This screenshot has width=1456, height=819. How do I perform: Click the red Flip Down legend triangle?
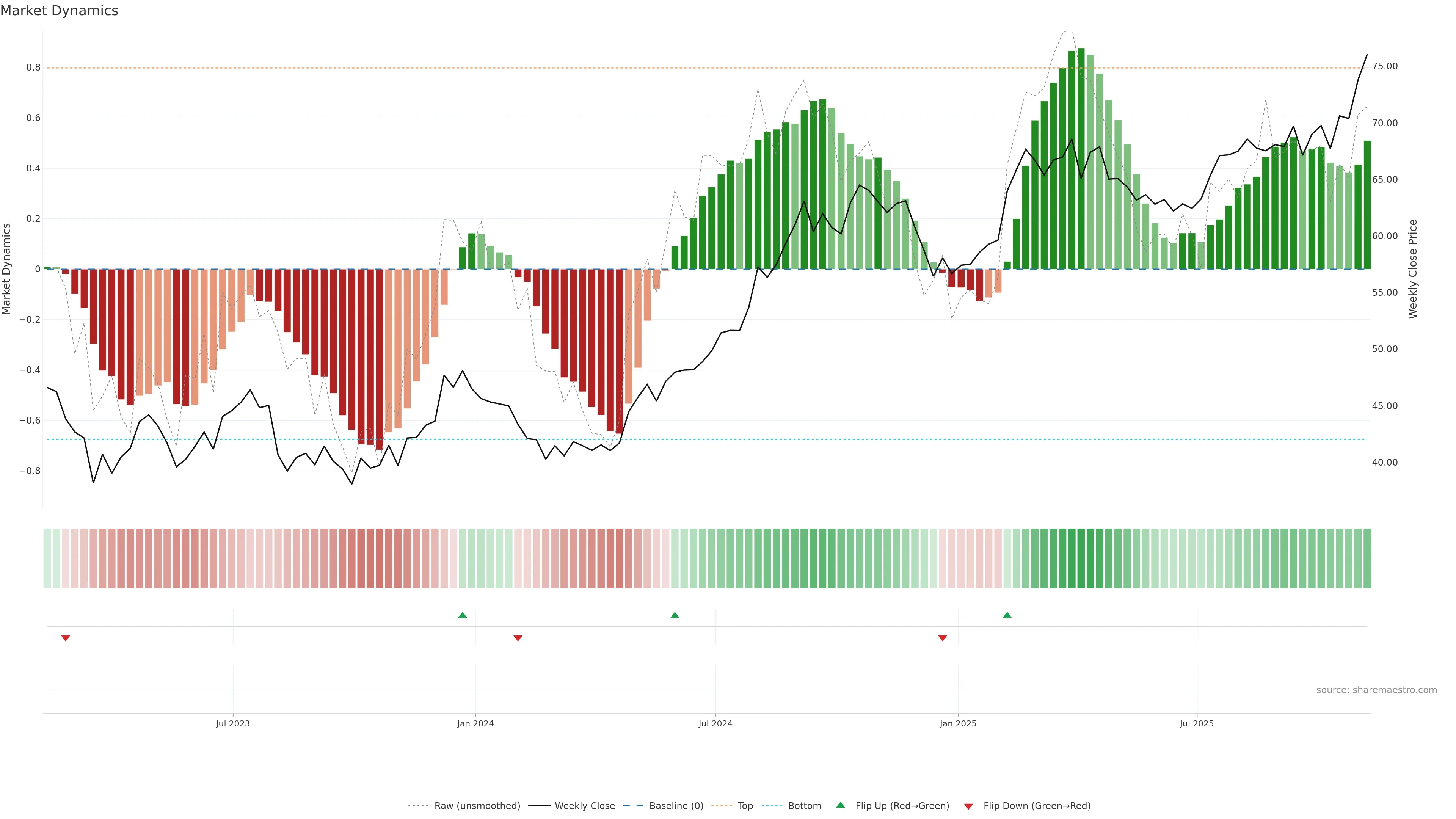pyautogui.click(x=968, y=806)
